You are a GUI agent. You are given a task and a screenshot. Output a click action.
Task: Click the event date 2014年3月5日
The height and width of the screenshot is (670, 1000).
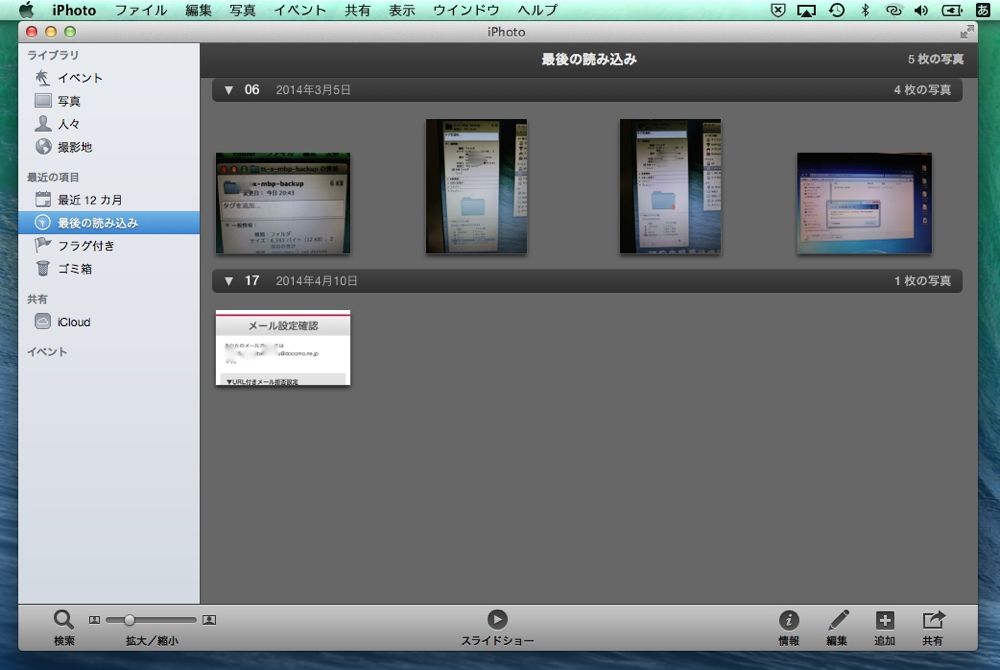[313, 90]
